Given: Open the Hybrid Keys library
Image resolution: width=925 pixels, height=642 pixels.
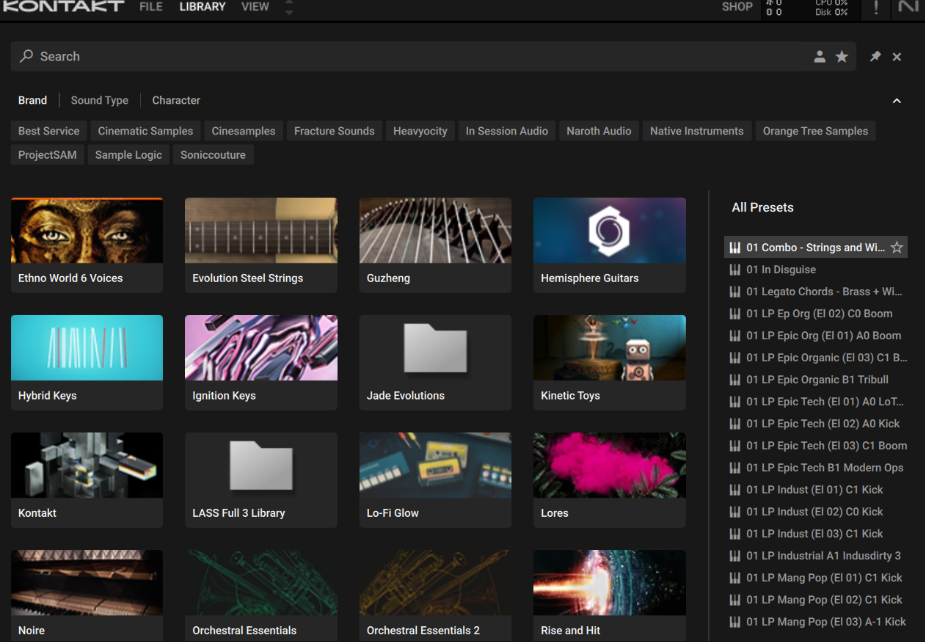Looking at the screenshot, I should [x=87, y=362].
